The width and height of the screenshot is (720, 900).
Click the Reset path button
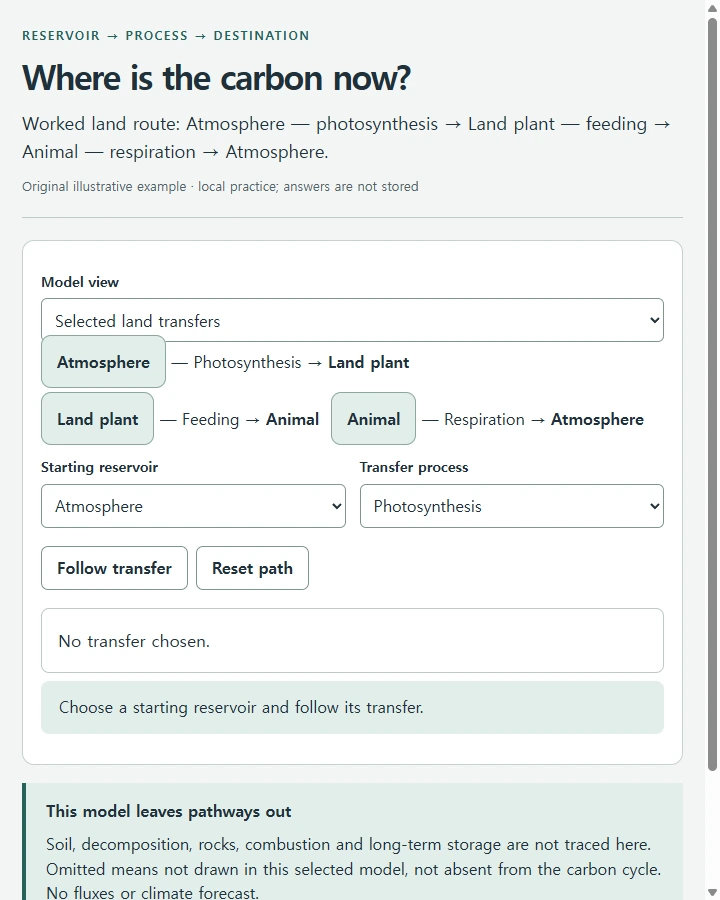[x=252, y=568]
